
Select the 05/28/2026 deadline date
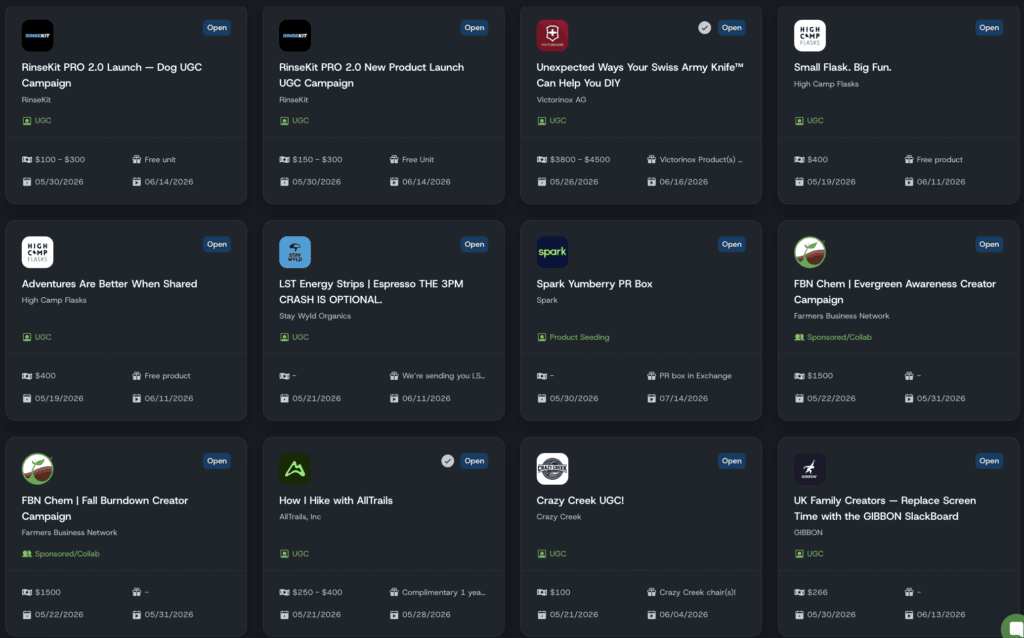tap(426, 614)
